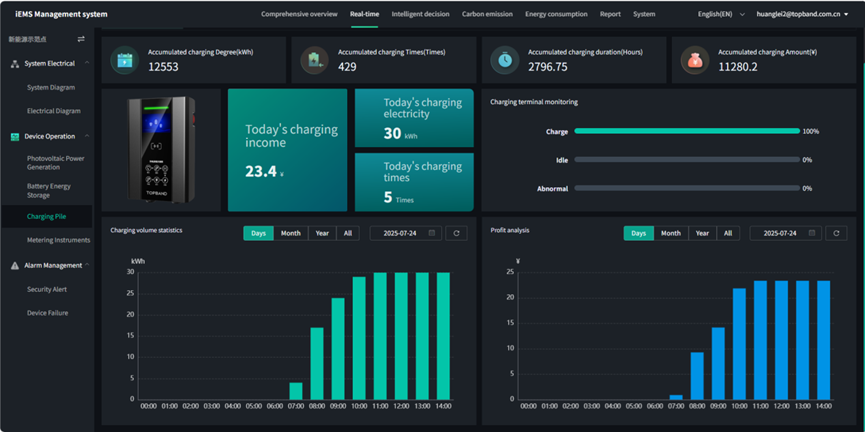This screenshot has height=432, width=865.
Task: Refresh the Profit analysis chart
Action: tap(836, 233)
